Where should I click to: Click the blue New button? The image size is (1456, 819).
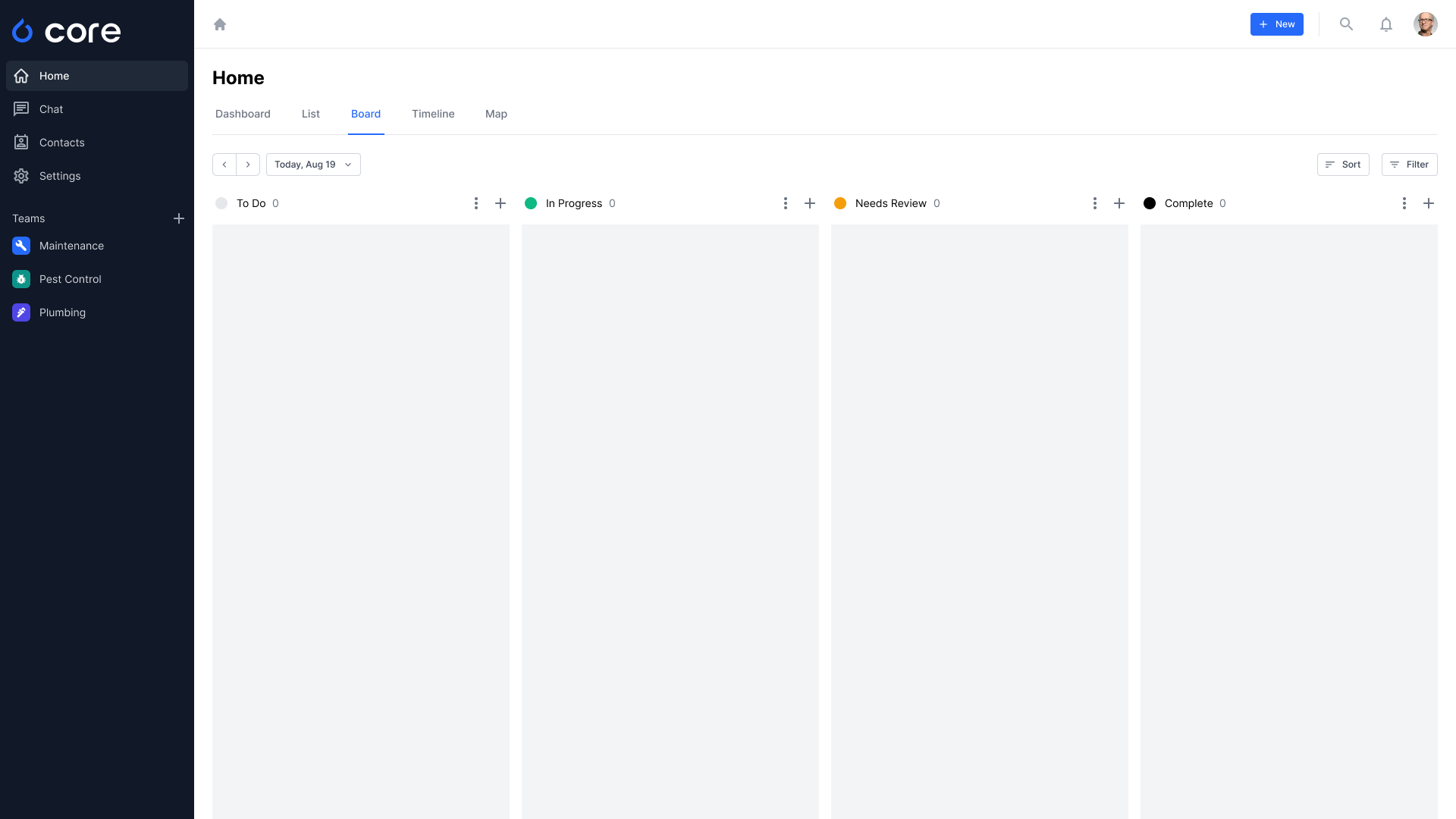(x=1276, y=24)
